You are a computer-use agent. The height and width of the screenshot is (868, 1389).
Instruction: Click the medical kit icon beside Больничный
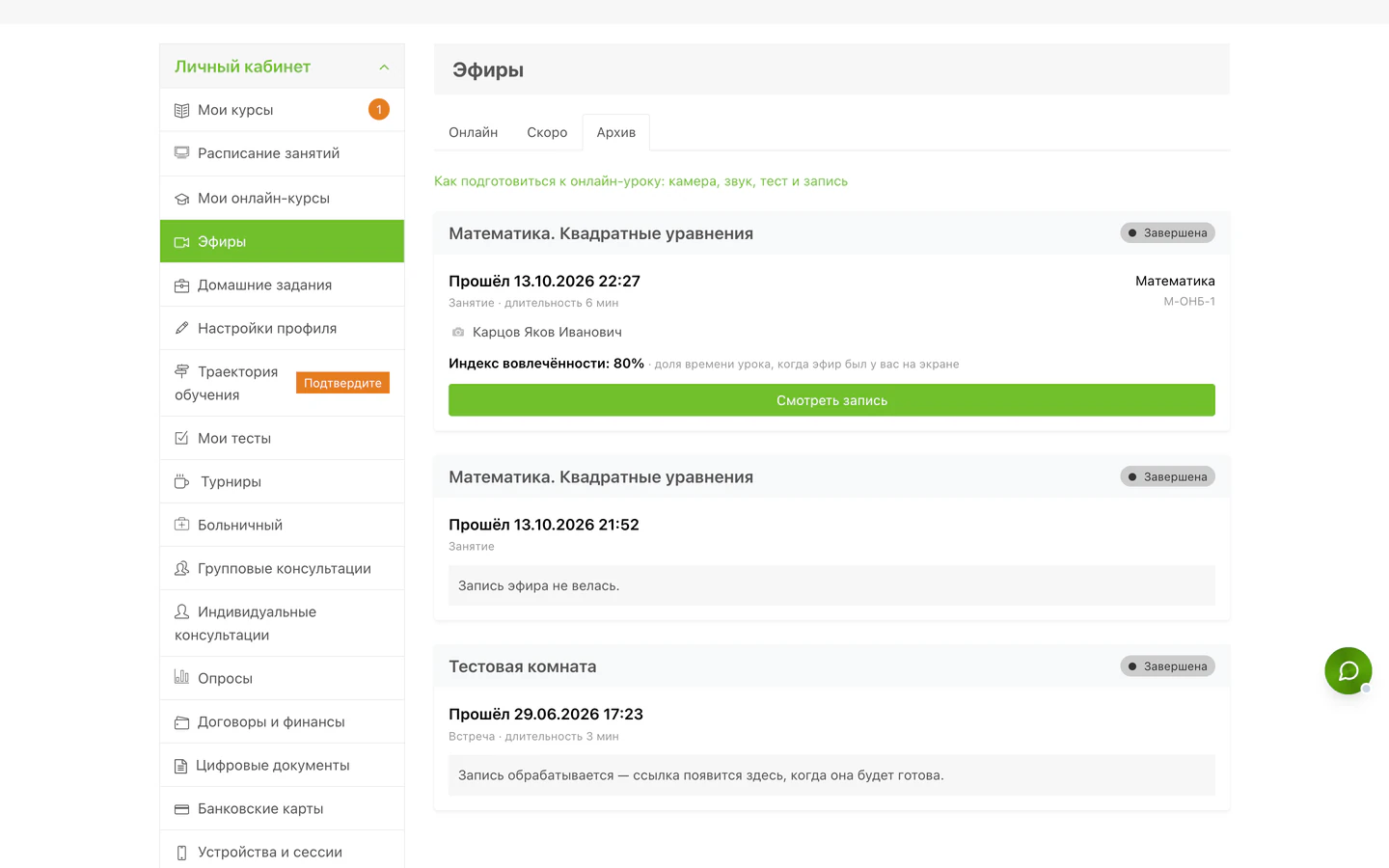181,526
